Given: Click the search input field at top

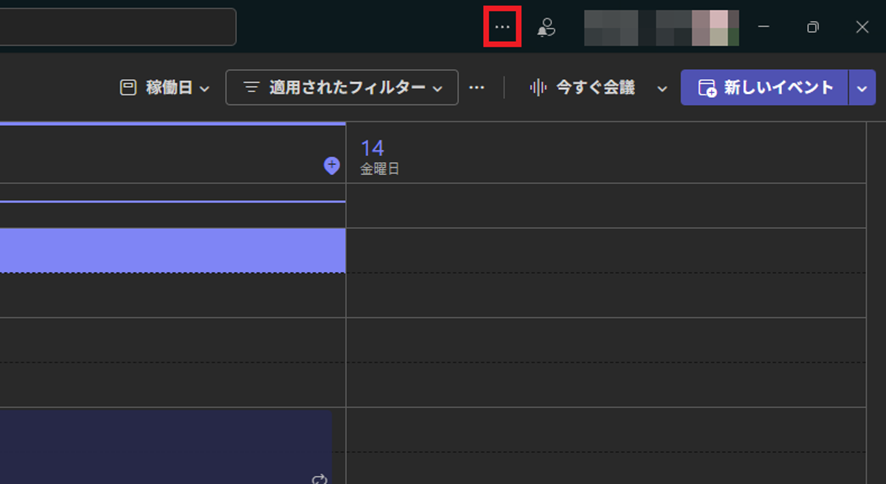Looking at the screenshot, I should [x=118, y=27].
